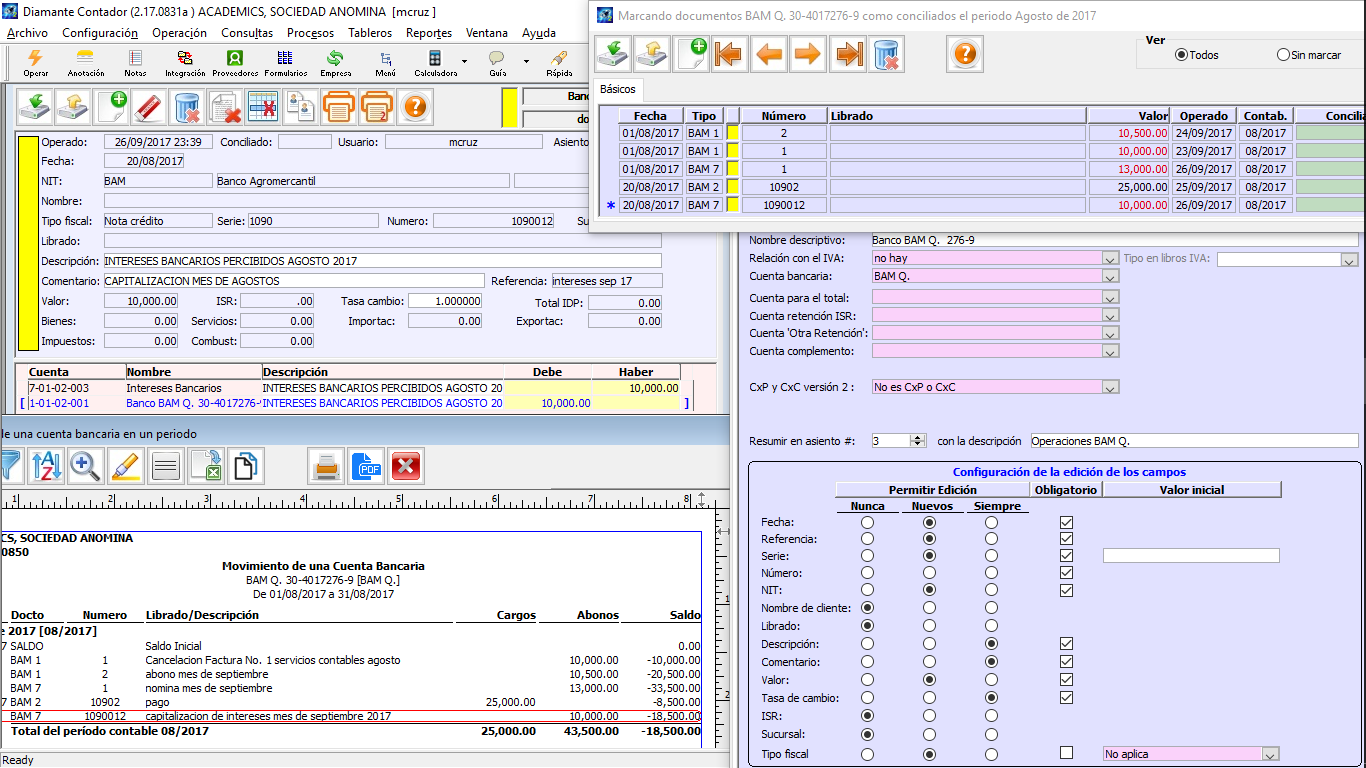The width and height of the screenshot is (1366, 768).
Task: Export report to Excel icon
Action: 206,467
